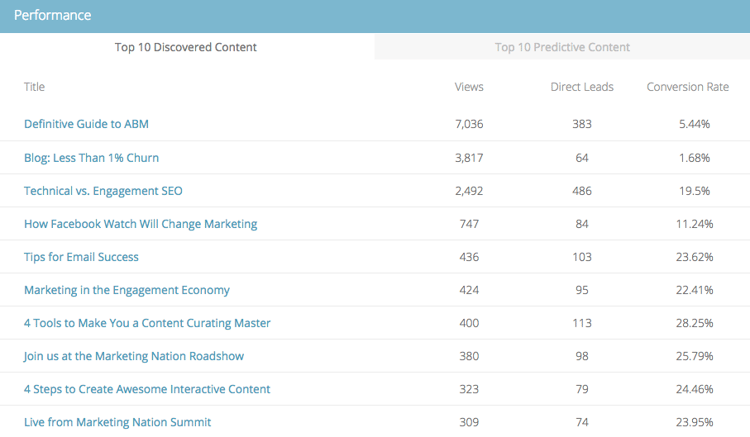Open Blog: Less Than 1% Churn
The image size is (750, 437).
[x=91, y=158]
